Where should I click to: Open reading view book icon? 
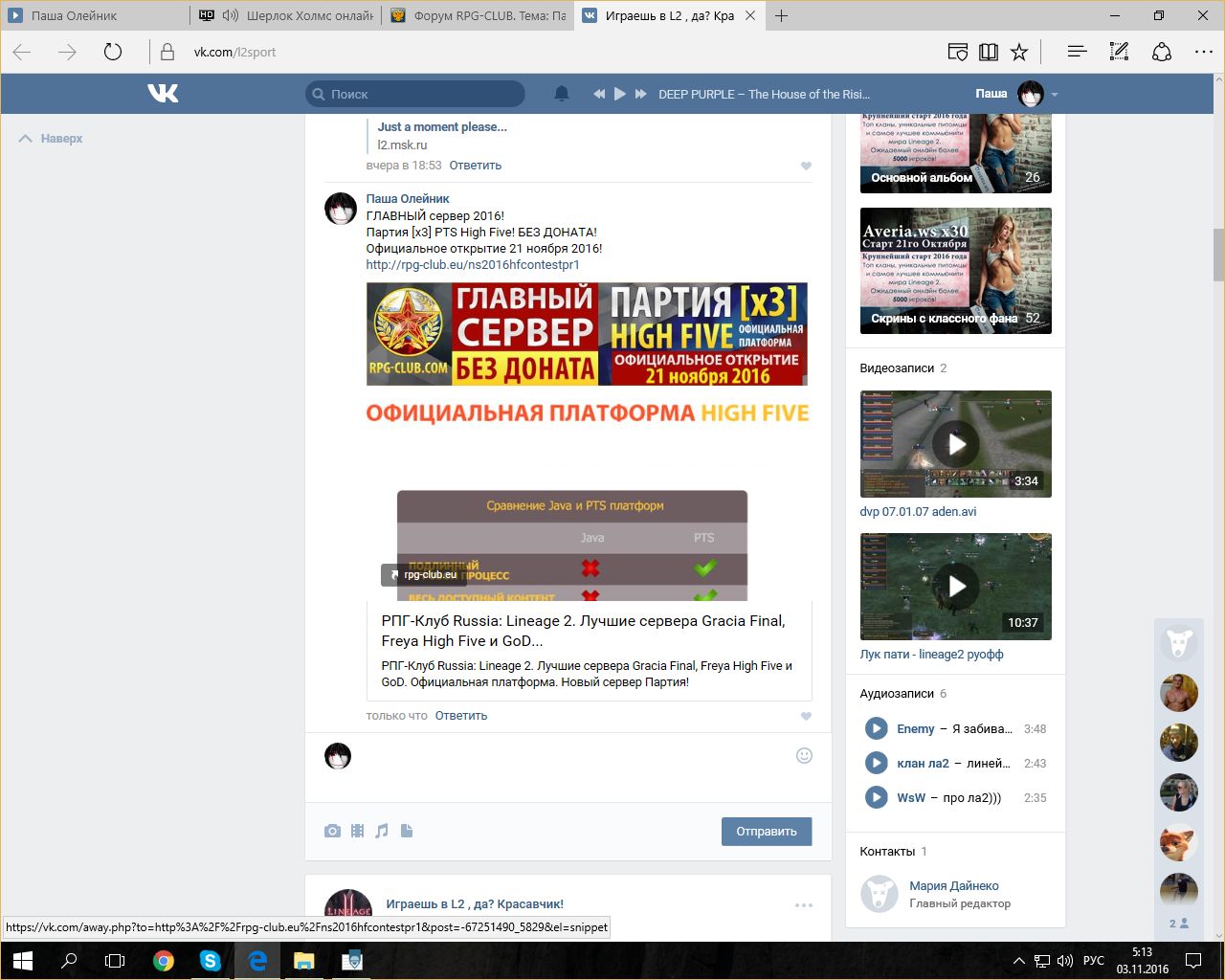click(989, 52)
